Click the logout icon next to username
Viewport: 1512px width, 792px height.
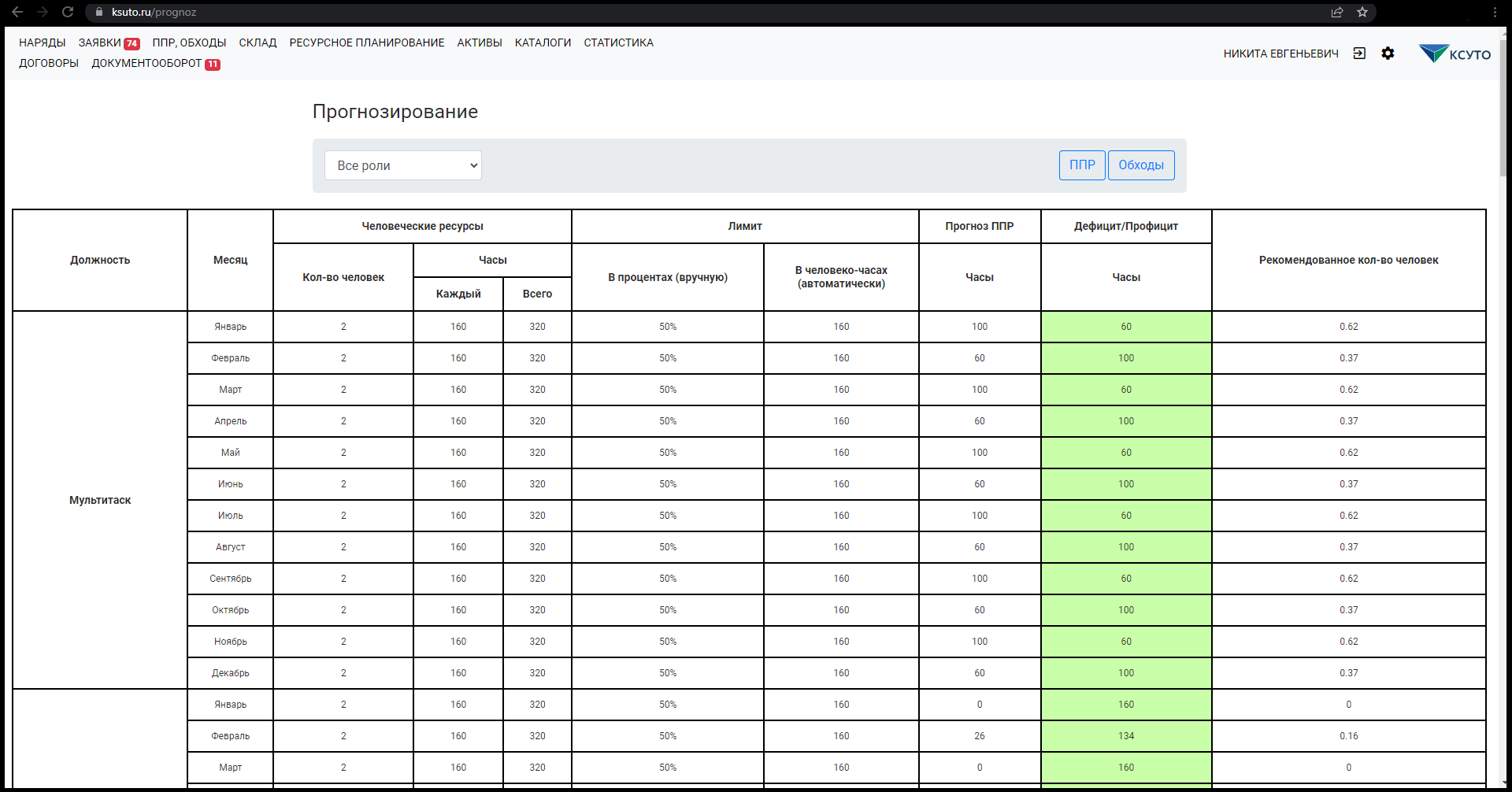pos(1359,54)
